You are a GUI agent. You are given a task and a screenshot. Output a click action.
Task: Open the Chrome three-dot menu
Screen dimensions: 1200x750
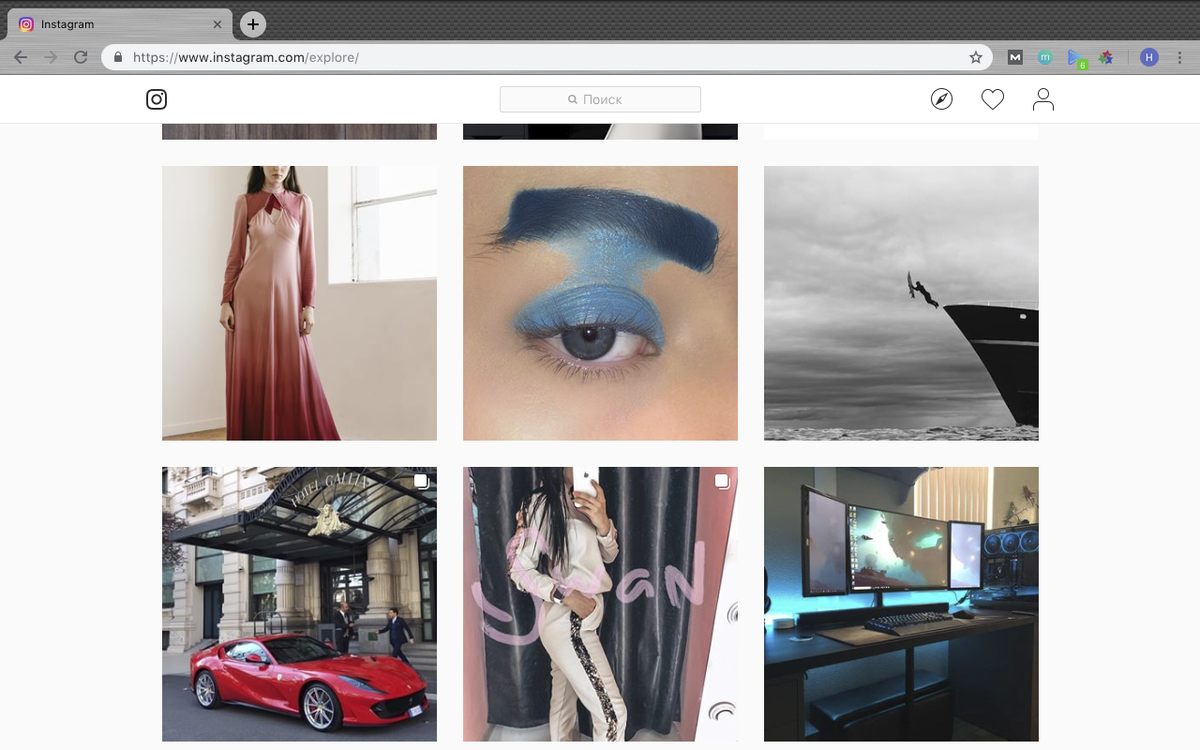(x=1180, y=57)
